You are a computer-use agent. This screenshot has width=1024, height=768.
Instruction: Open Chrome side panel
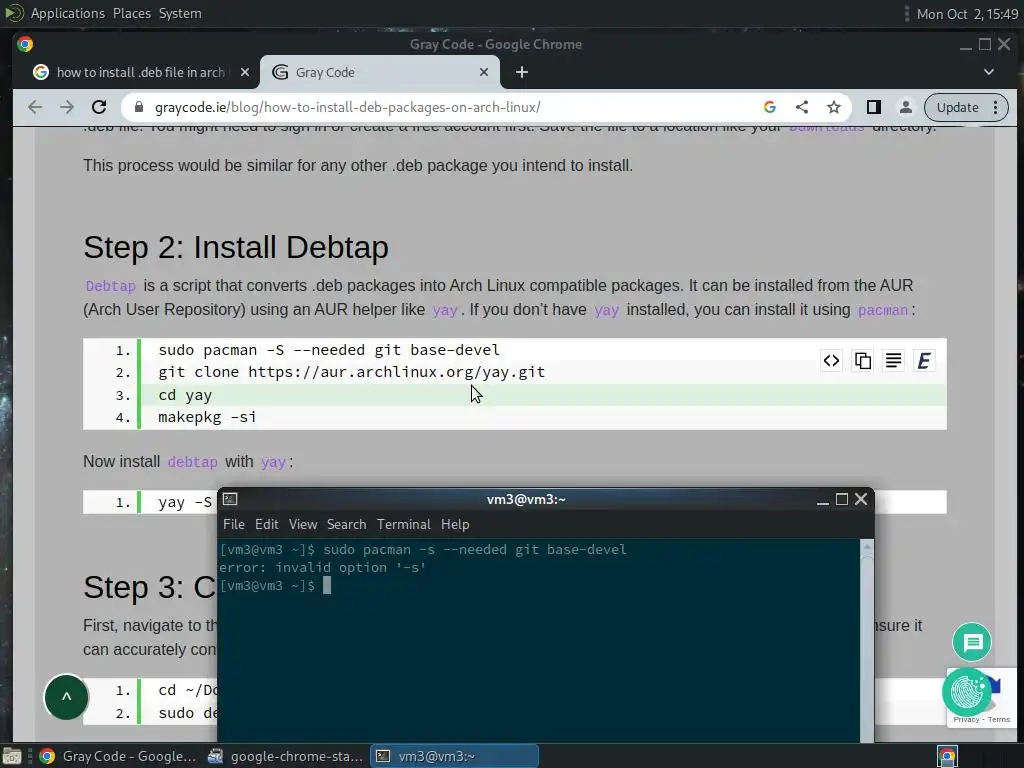[873, 107]
